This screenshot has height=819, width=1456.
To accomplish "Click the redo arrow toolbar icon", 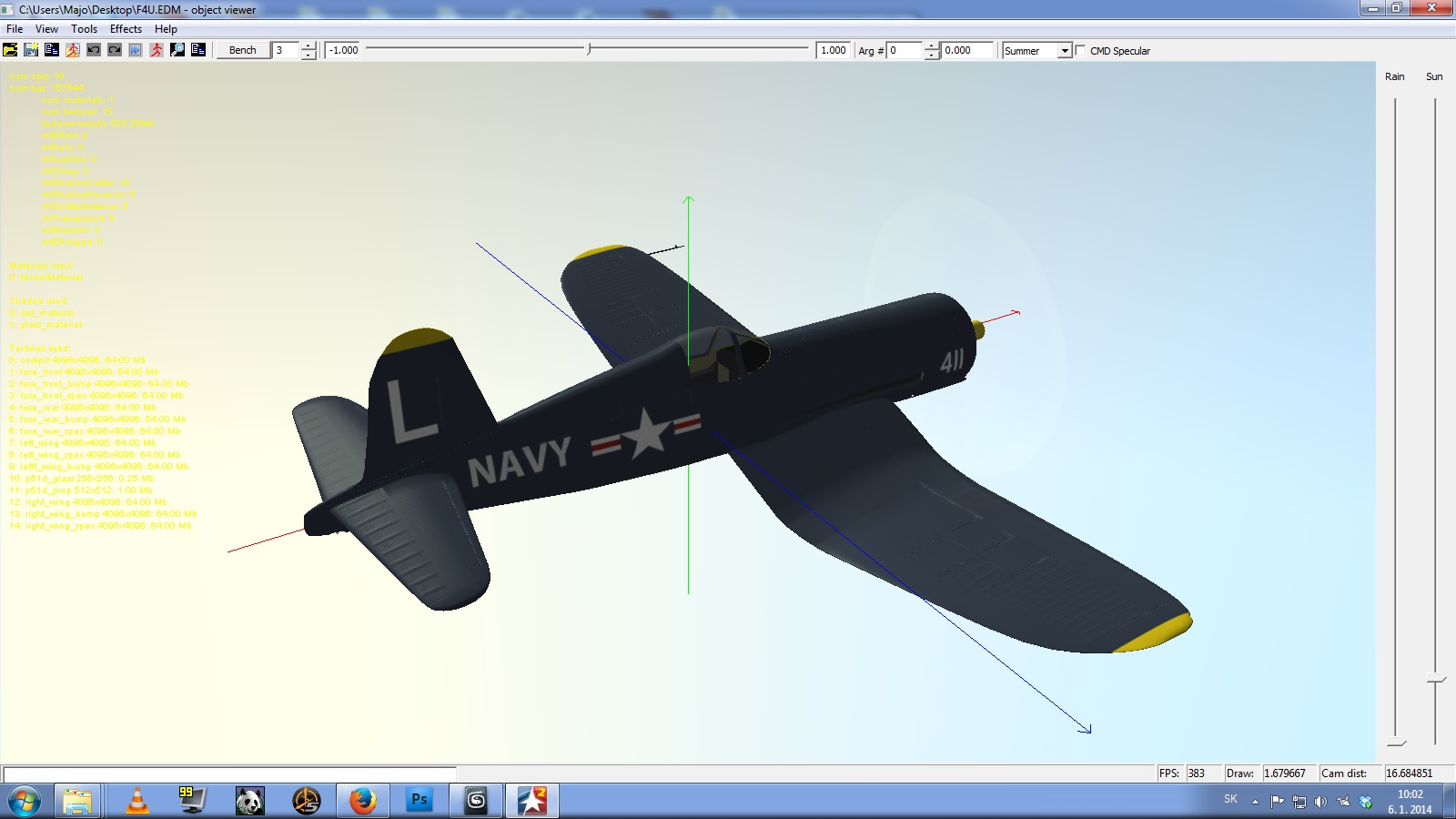I will click(115, 50).
